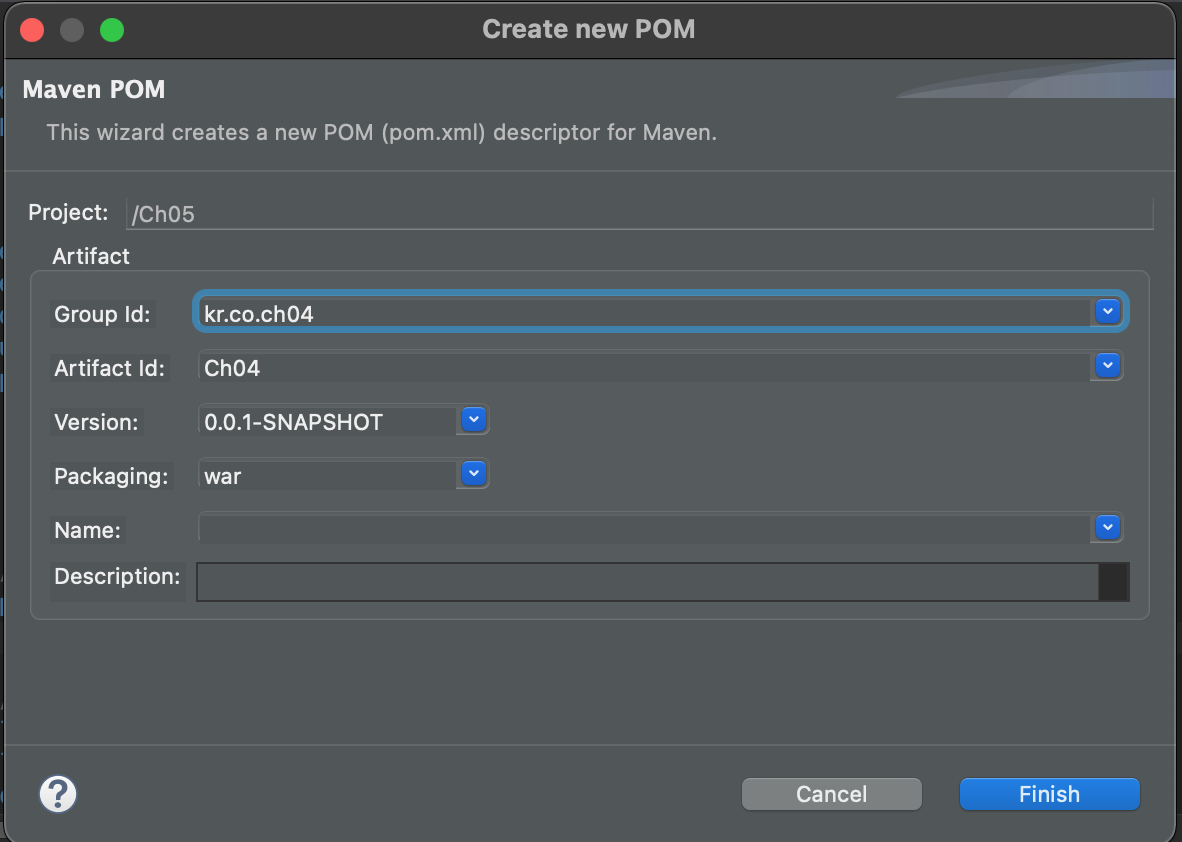Click the Create new POM window title

click(589, 29)
